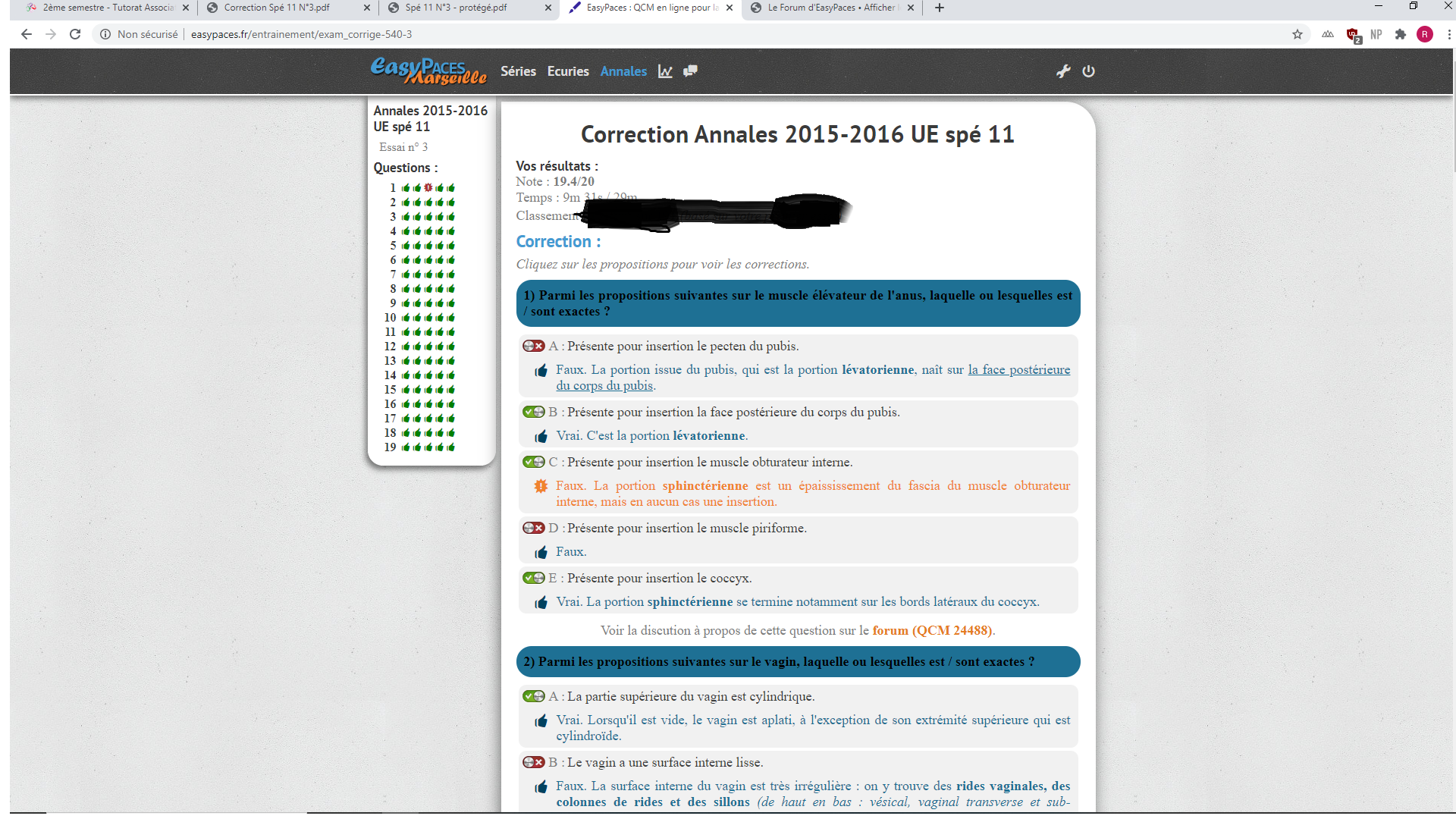The width and height of the screenshot is (1456, 819).
Task: Expand proposition D about muscle piriforme
Action: (686, 528)
